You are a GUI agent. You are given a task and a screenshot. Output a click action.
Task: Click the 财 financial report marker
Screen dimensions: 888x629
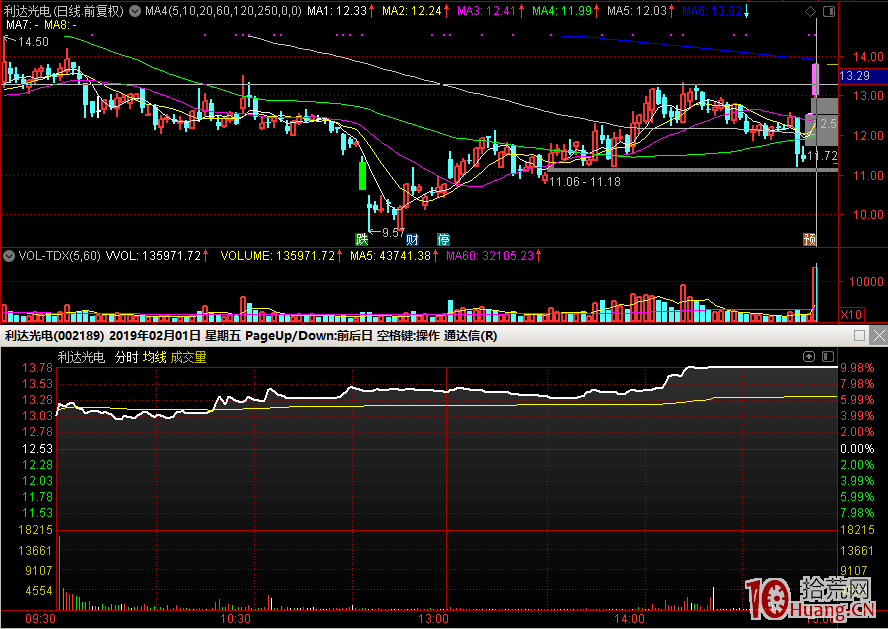coord(411,239)
